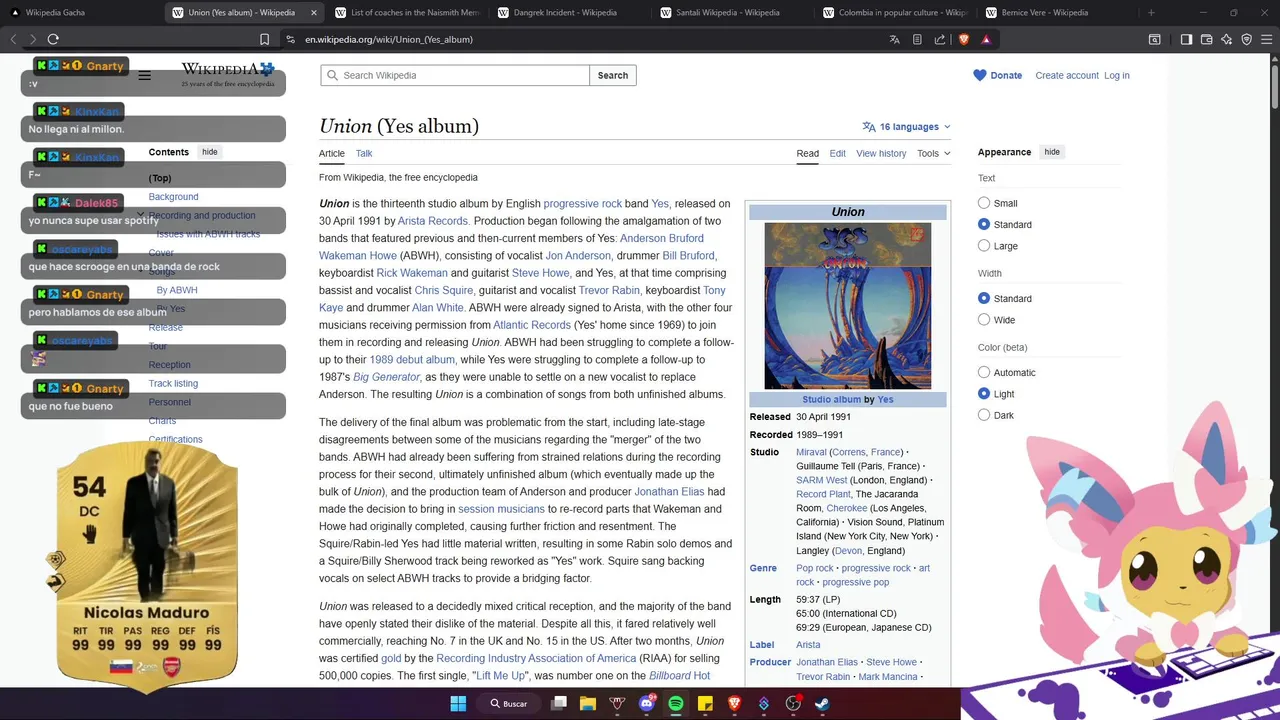
Task: Click the Wikipedia logo
Action: (228, 74)
